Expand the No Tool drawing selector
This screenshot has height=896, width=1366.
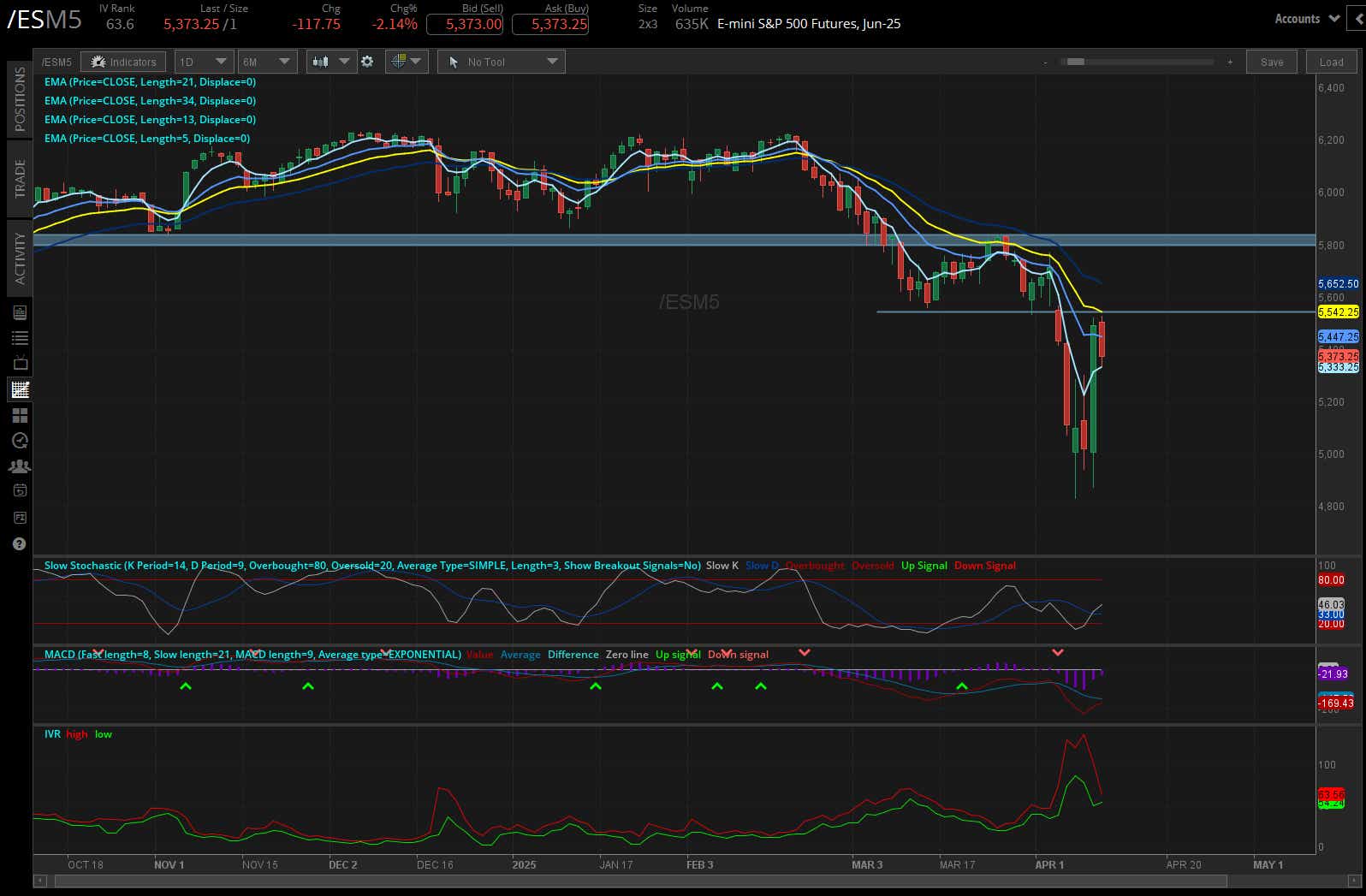point(502,62)
